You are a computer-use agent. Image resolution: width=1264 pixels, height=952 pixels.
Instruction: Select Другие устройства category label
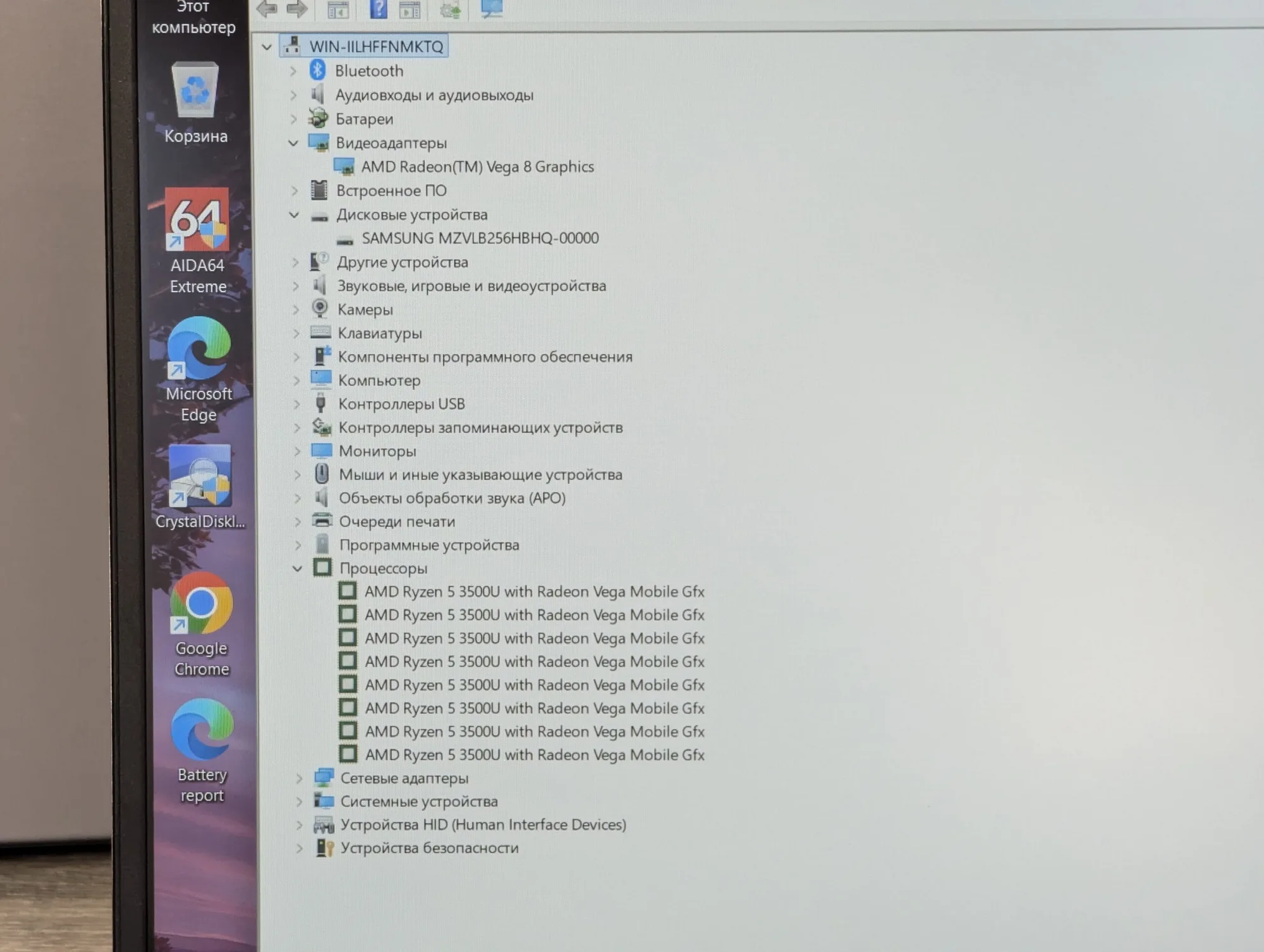(403, 262)
